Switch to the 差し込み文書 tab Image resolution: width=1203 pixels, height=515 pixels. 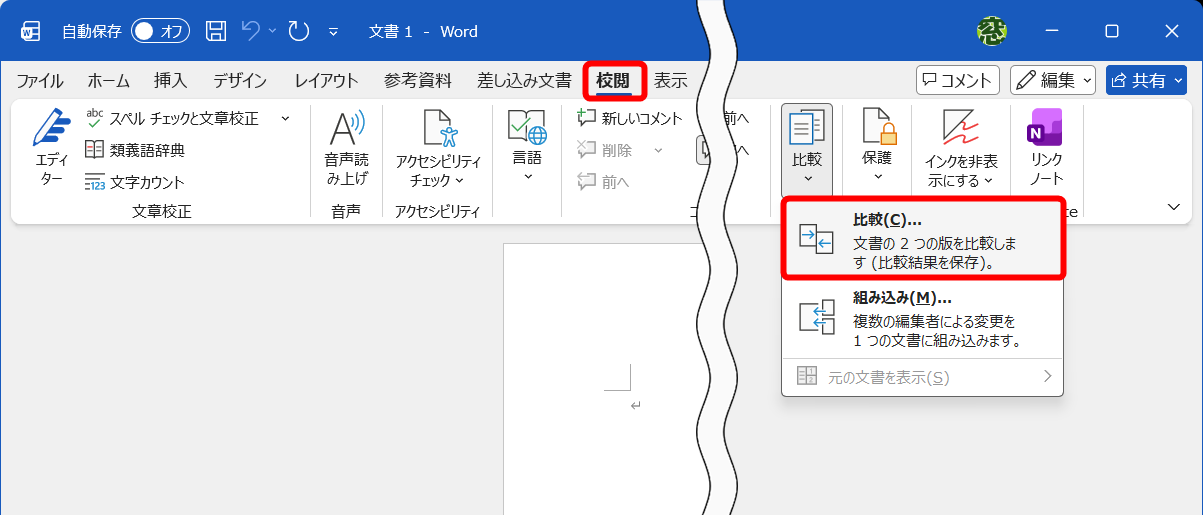click(x=524, y=81)
